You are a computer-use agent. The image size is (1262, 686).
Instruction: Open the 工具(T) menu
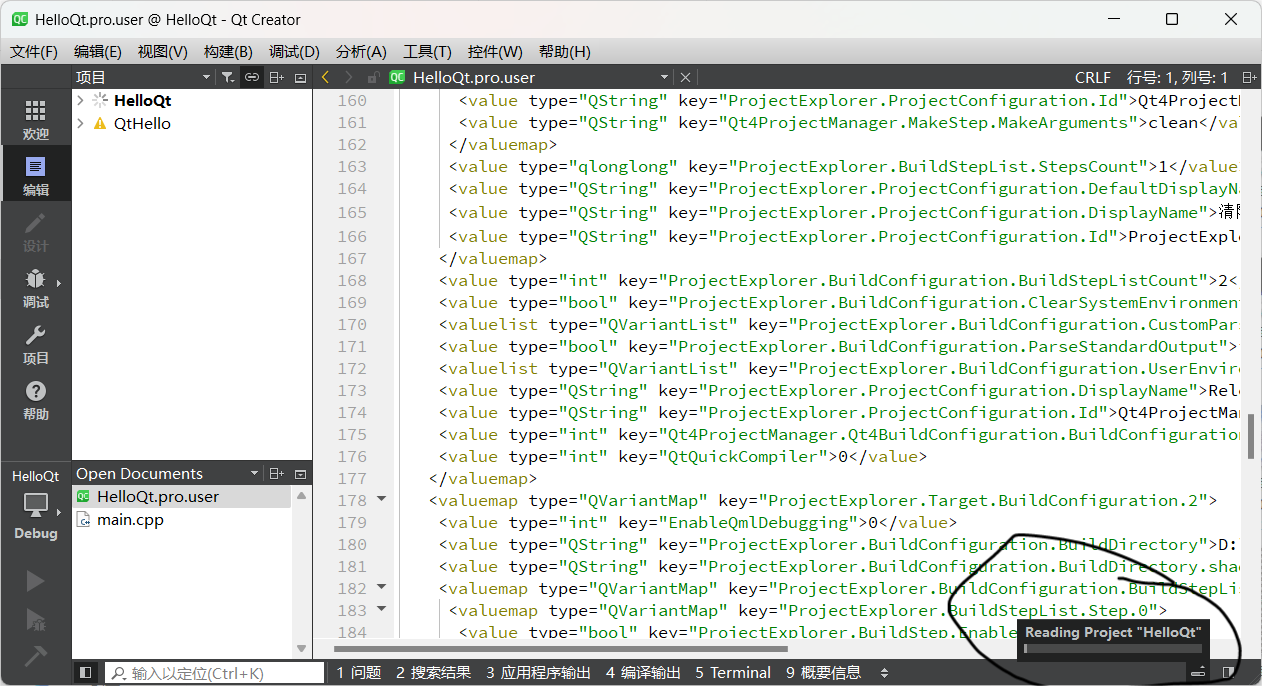click(x=427, y=51)
